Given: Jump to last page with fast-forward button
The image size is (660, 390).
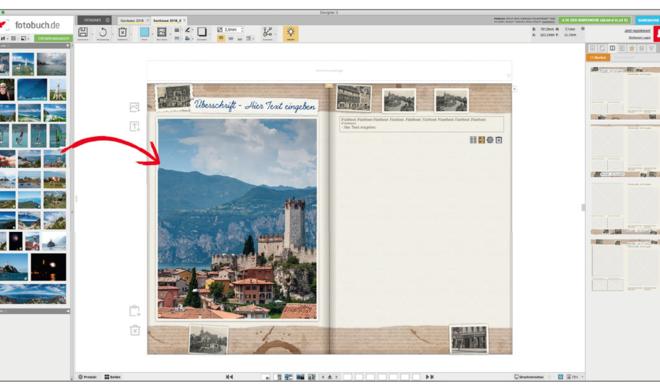Looking at the screenshot, I should click(x=429, y=377).
